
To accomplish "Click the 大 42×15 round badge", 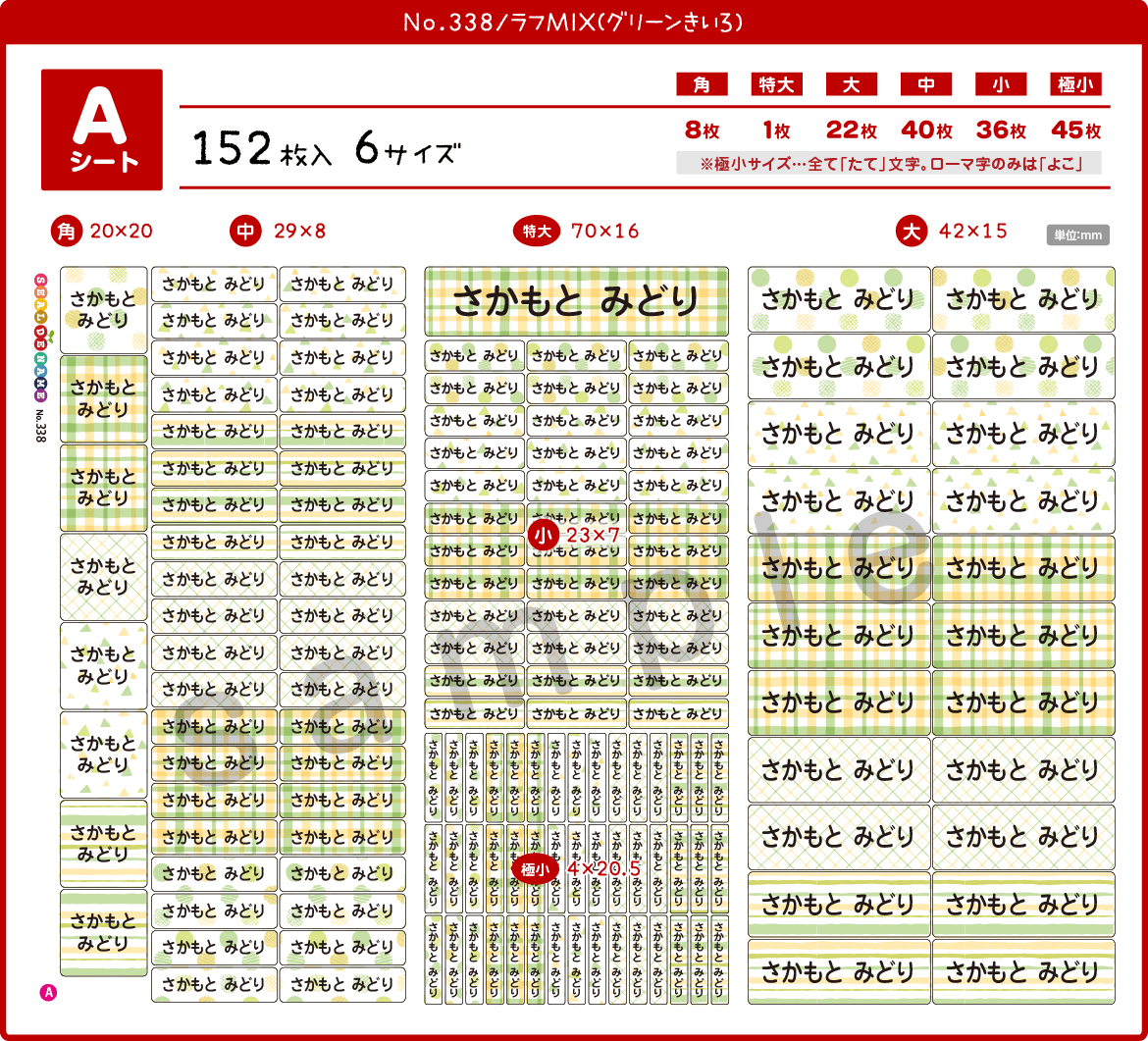I will click(911, 232).
